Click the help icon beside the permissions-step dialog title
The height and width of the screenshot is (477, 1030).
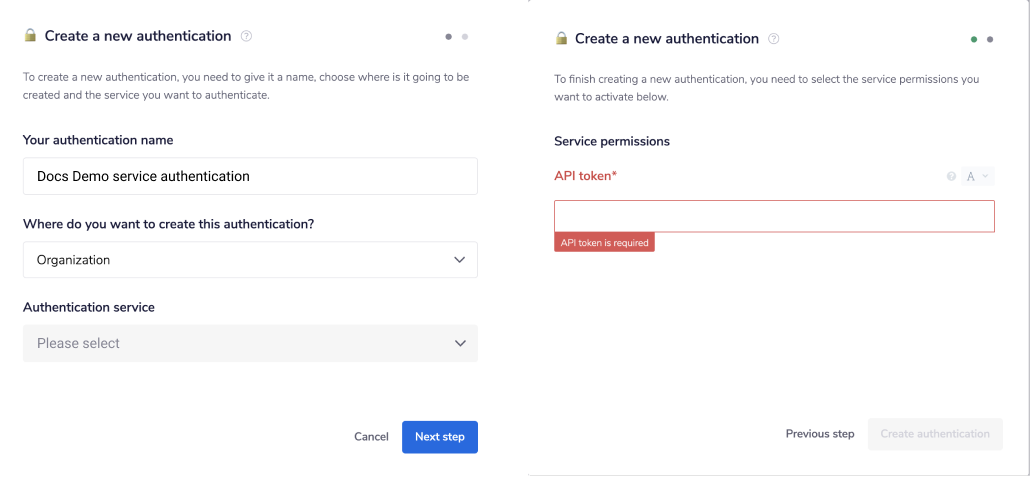(774, 39)
